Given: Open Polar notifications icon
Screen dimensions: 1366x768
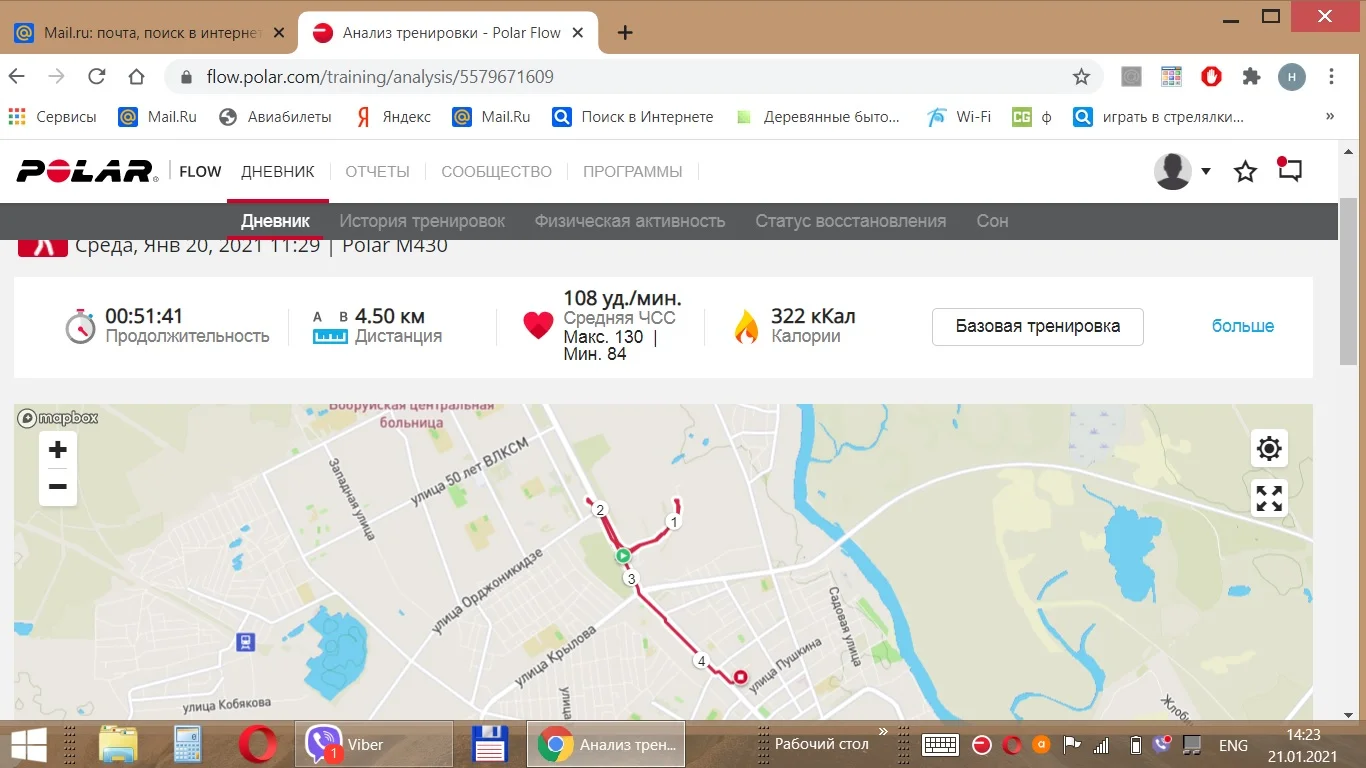Looking at the screenshot, I should (1289, 170).
